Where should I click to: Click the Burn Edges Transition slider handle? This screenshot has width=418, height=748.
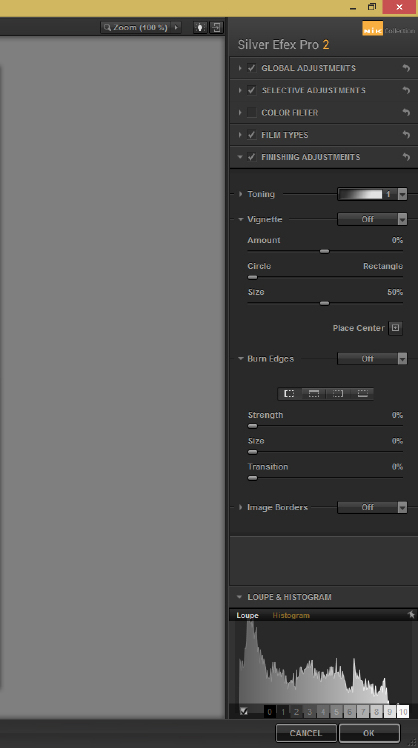[x=252, y=478]
